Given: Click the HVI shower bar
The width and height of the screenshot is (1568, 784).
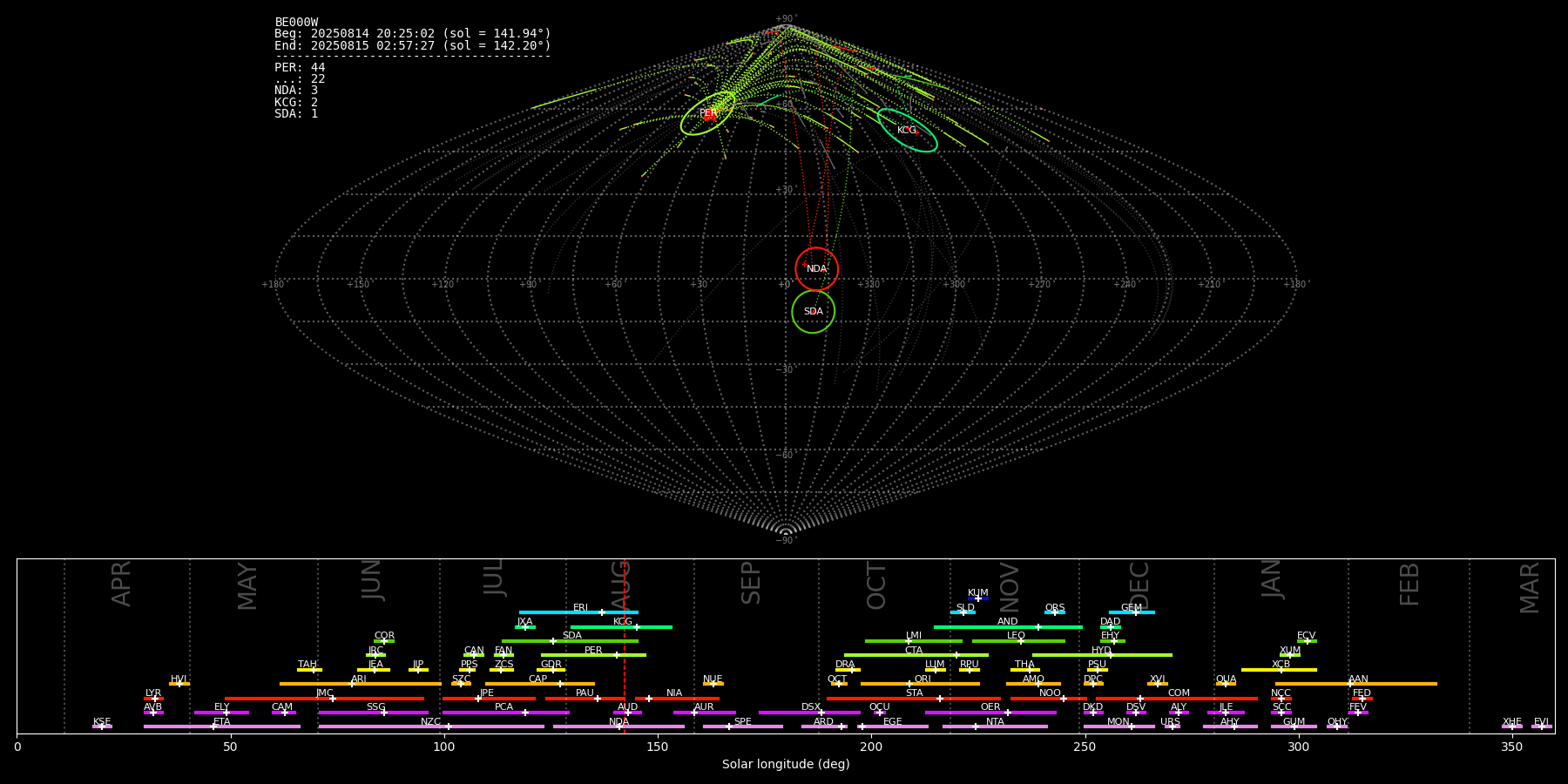Looking at the screenshot, I should tap(179, 684).
